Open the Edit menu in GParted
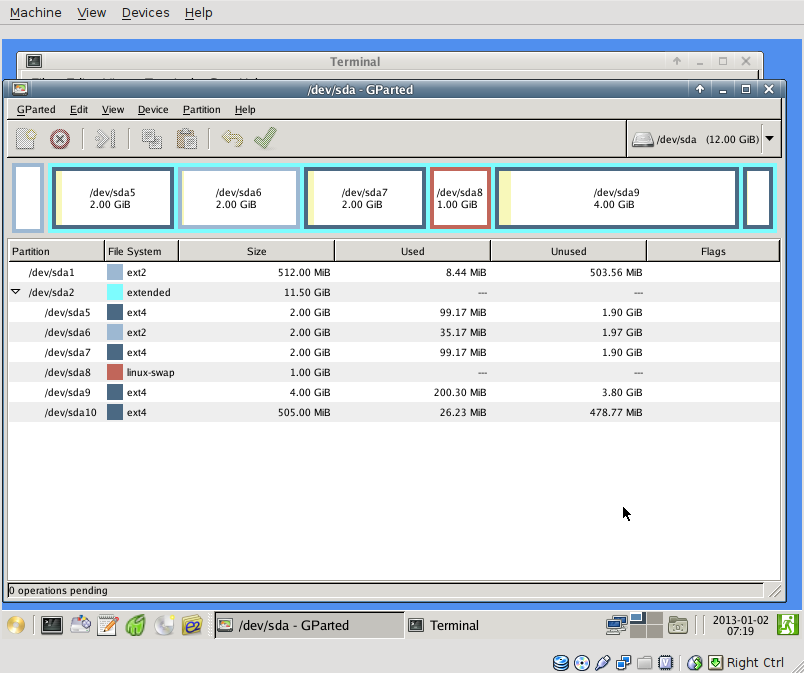The height and width of the screenshot is (673, 804). [x=78, y=110]
